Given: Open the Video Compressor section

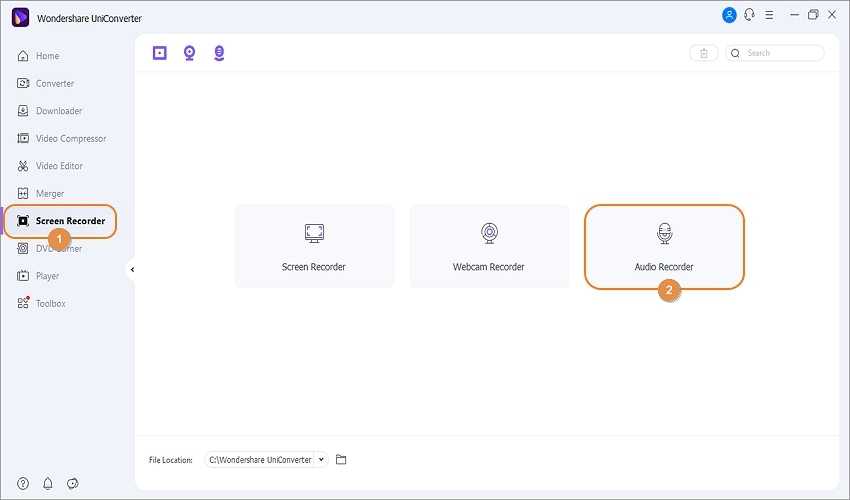Looking at the screenshot, I should pos(70,138).
